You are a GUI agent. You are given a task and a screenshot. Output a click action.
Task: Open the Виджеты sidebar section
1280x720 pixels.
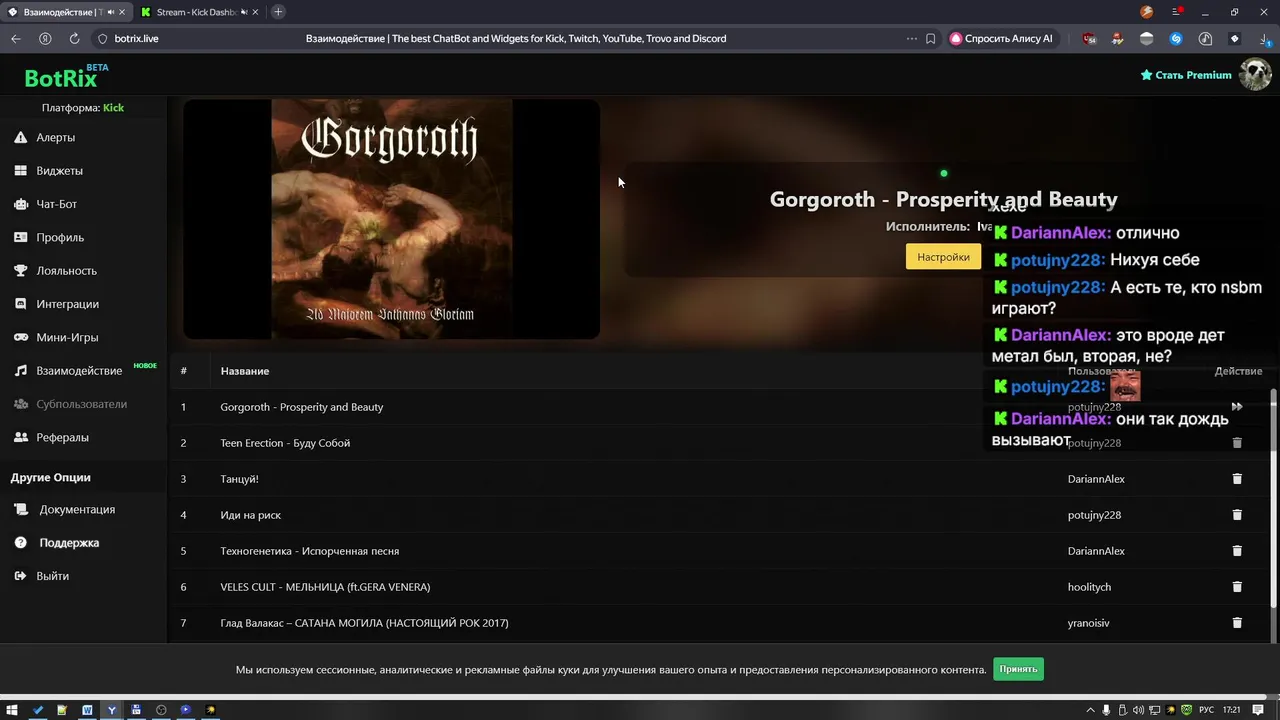point(59,171)
